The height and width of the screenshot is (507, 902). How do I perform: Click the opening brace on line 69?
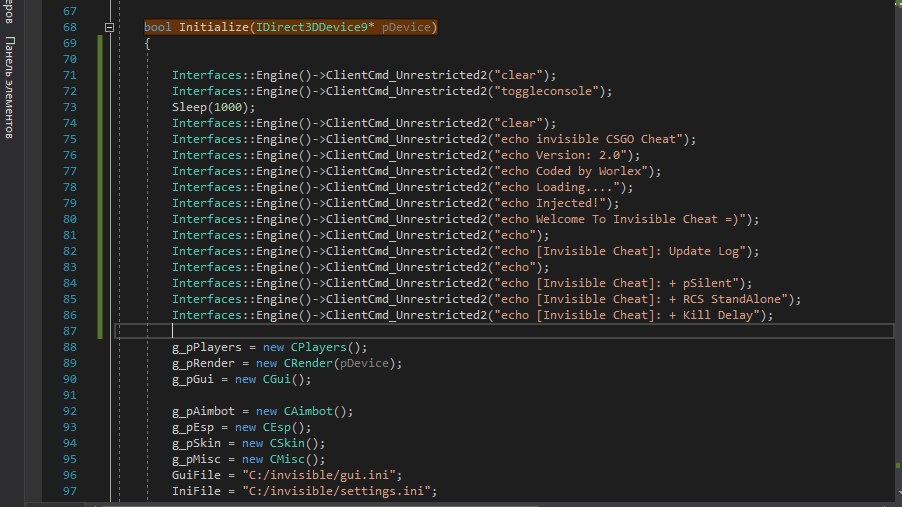pyautogui.click(x=147, y=43)
